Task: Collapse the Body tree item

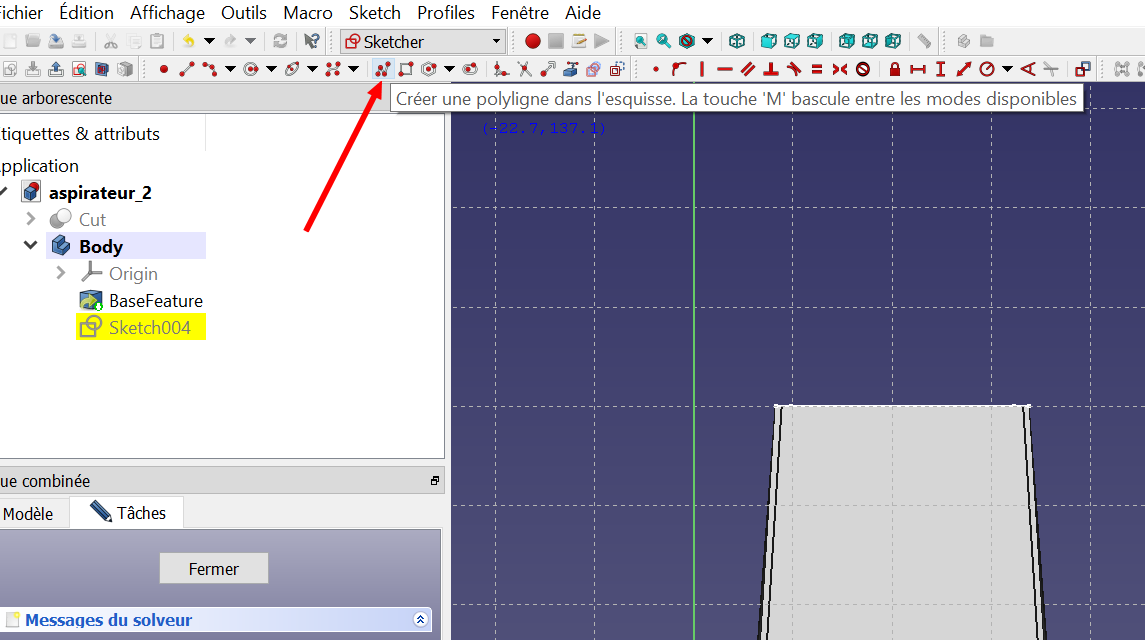Action: coord(31,245)
